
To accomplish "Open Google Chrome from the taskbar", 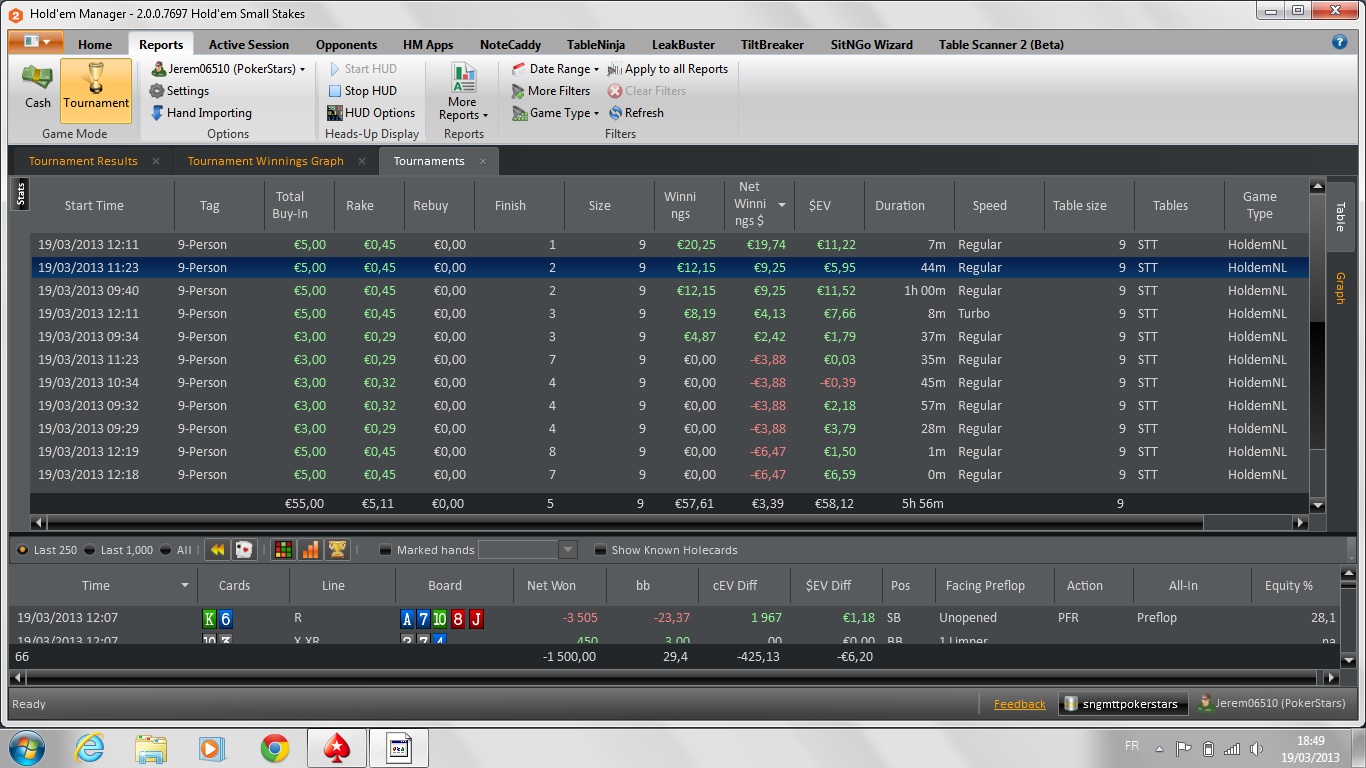I will tap(275, 748).
